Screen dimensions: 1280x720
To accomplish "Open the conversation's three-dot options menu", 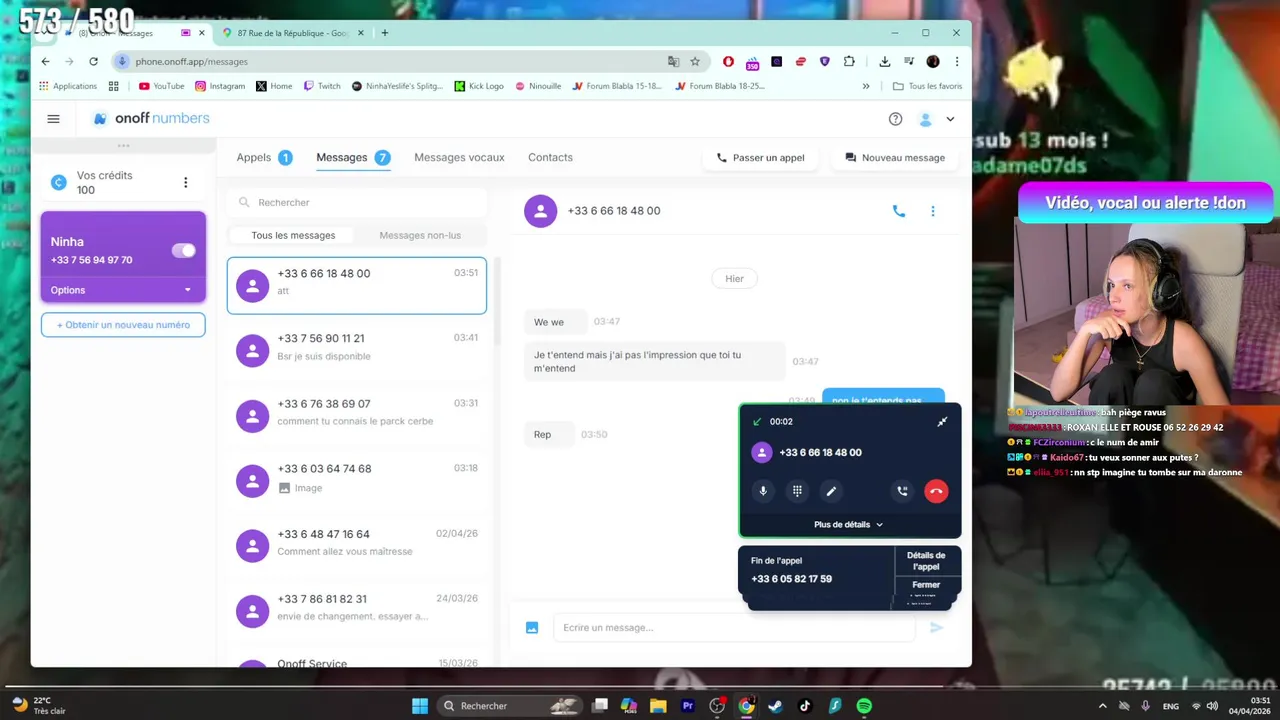I will (x=933, y=211).
